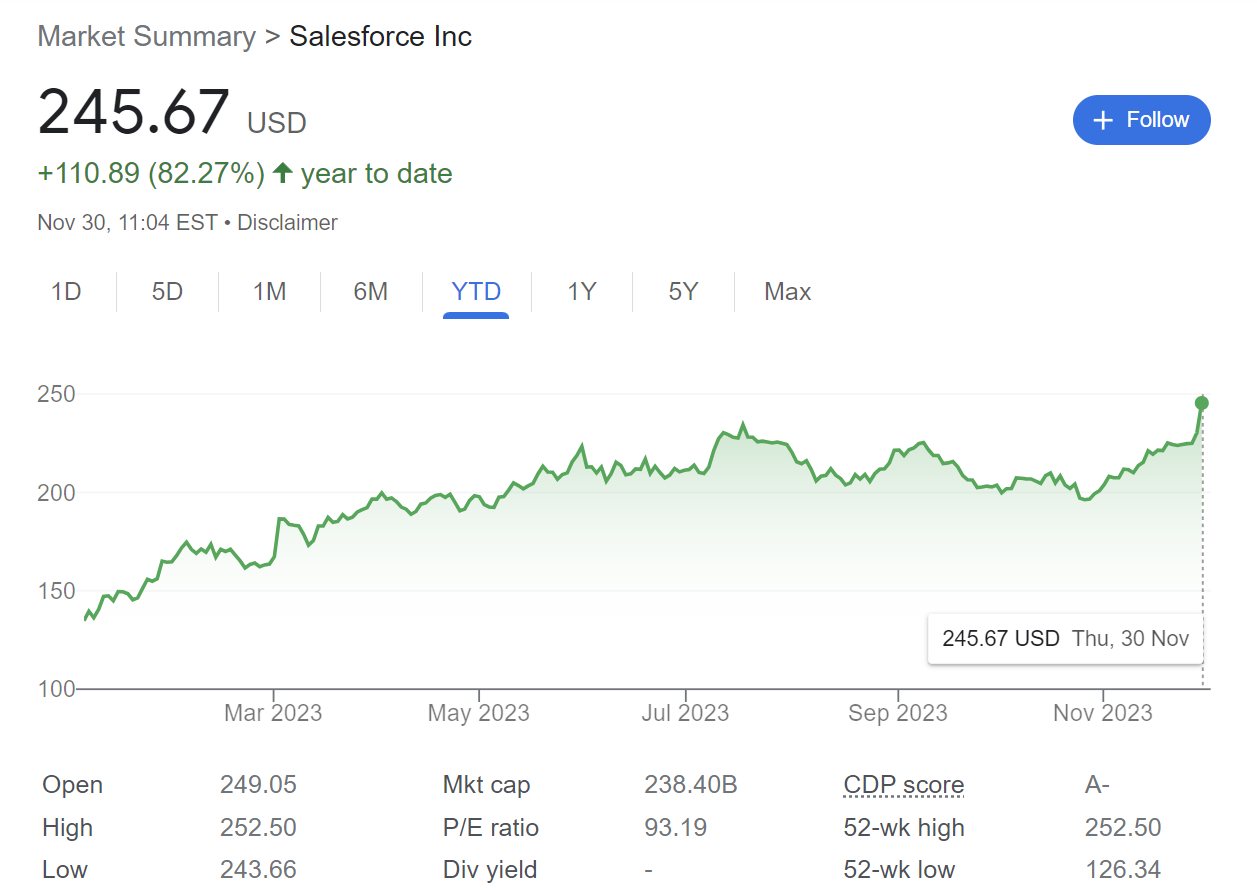1257x894 pixels.
Task: Select the YTD tab
Action: (476, 292)
